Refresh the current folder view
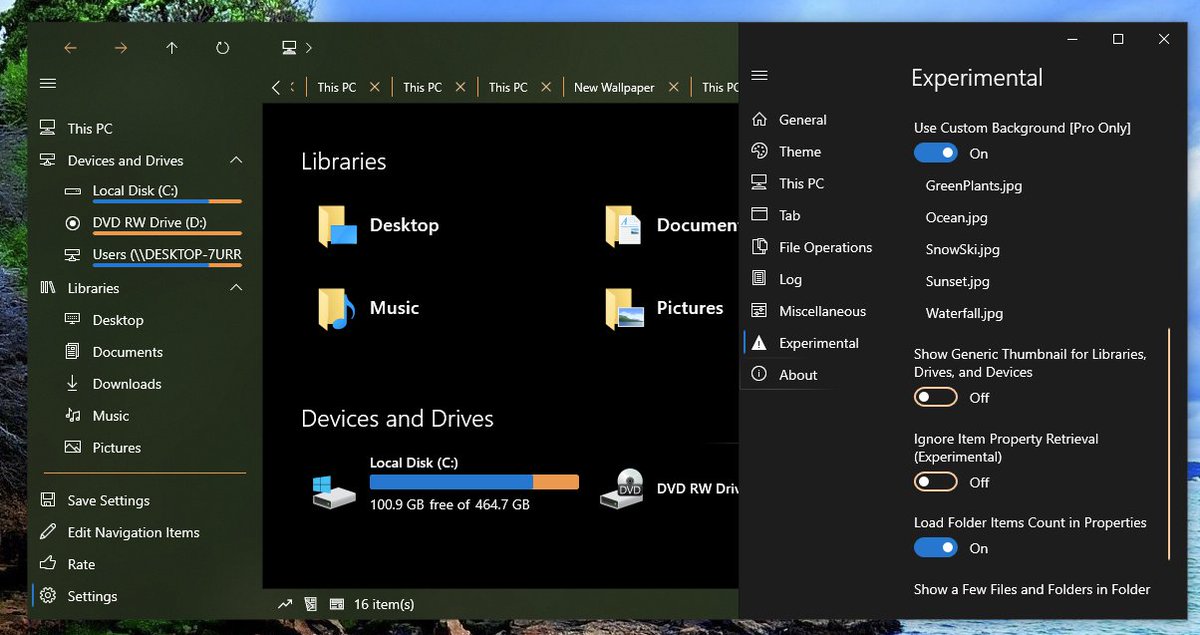The height and width of the screenshot is (635, 1200). [x=222, y=48]
